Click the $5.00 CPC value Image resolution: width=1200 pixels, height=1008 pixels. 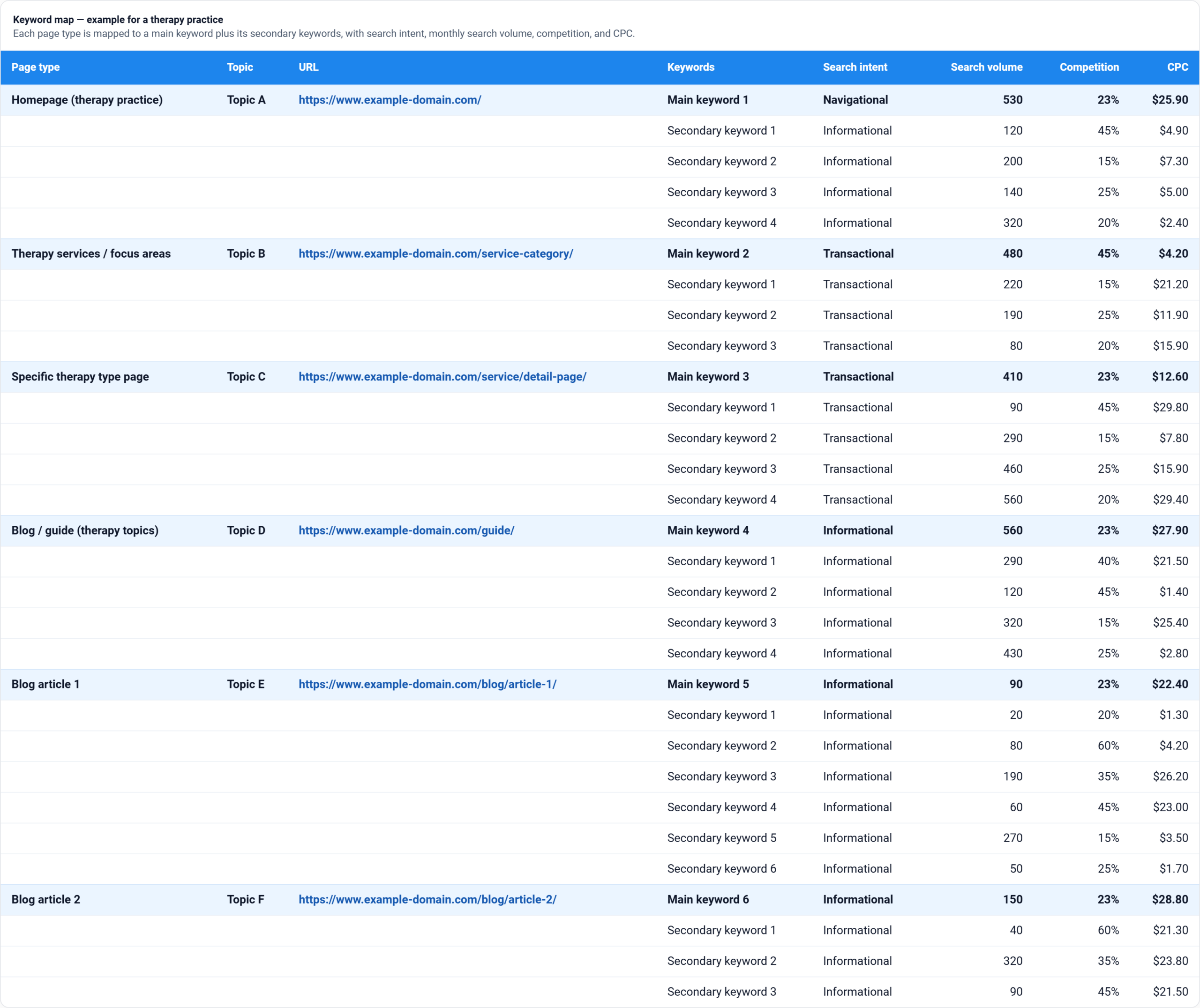point(1174,193)
